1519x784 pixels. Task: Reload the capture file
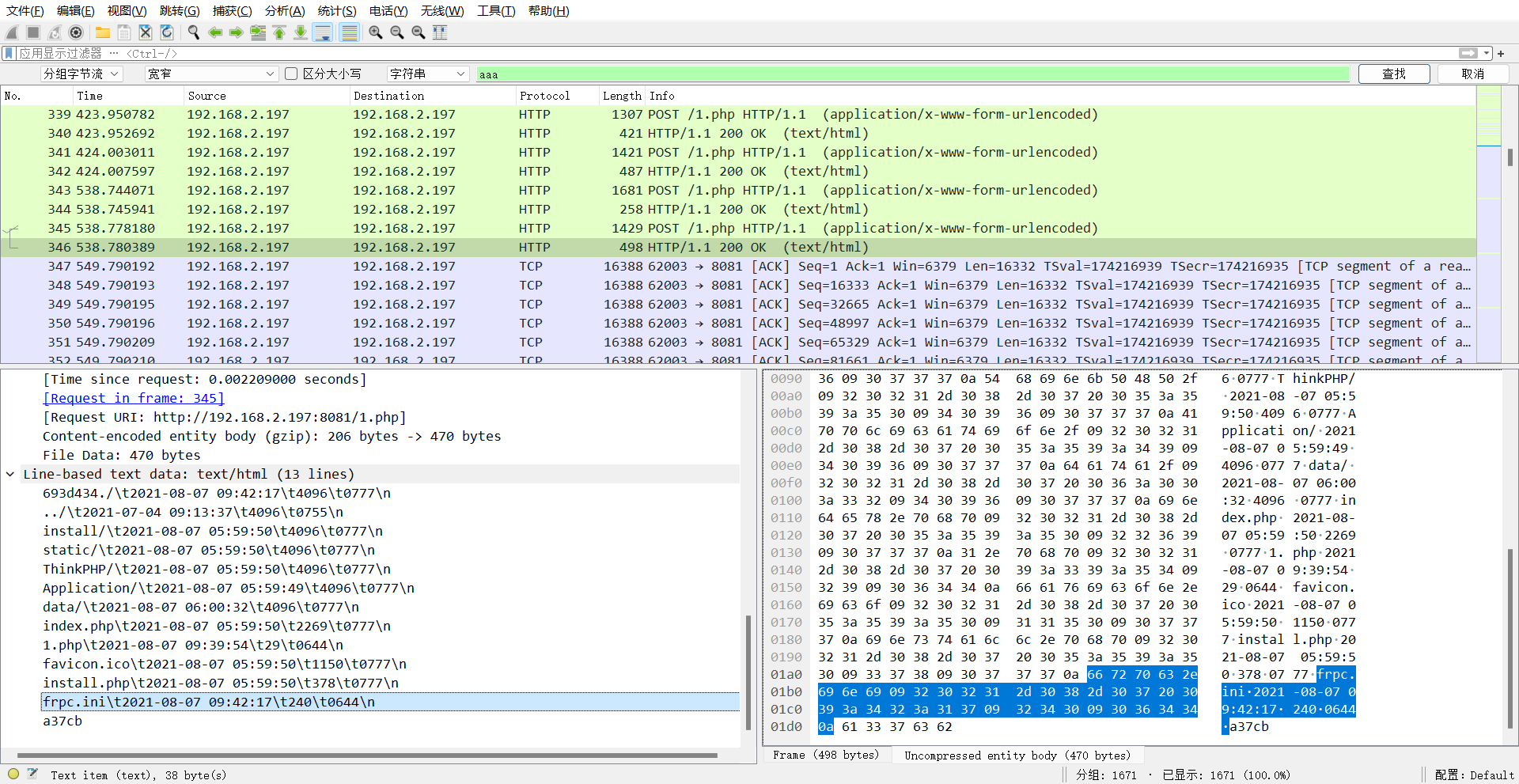167,32
